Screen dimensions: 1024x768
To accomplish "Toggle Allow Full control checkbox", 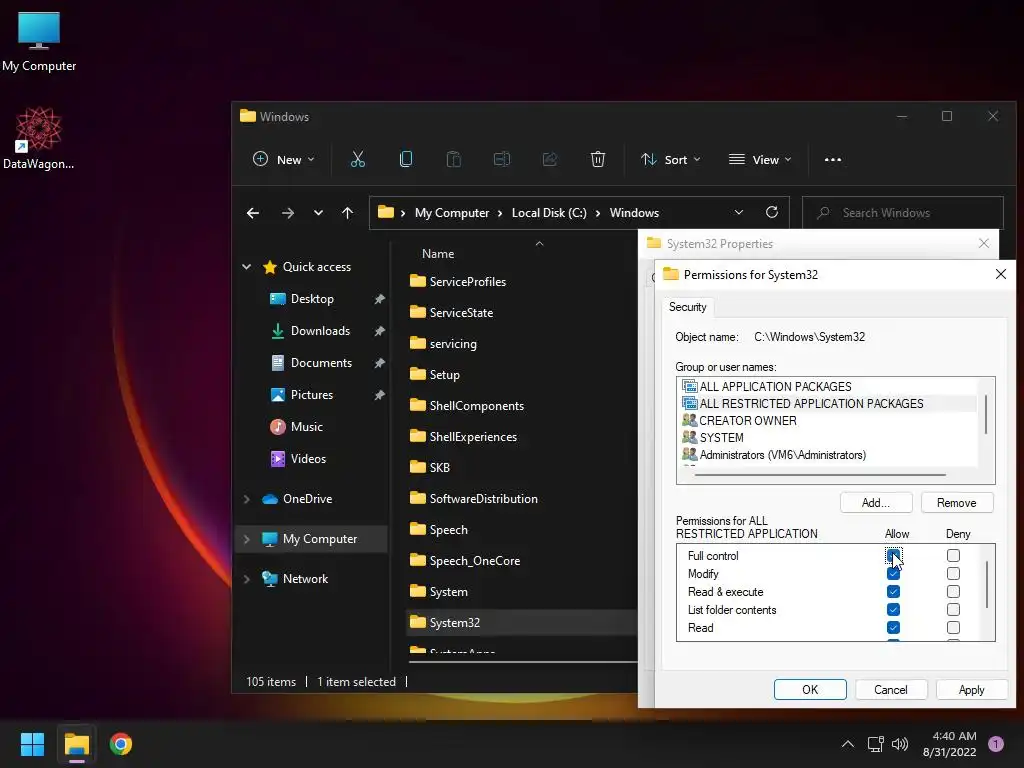I will (893, 556).
